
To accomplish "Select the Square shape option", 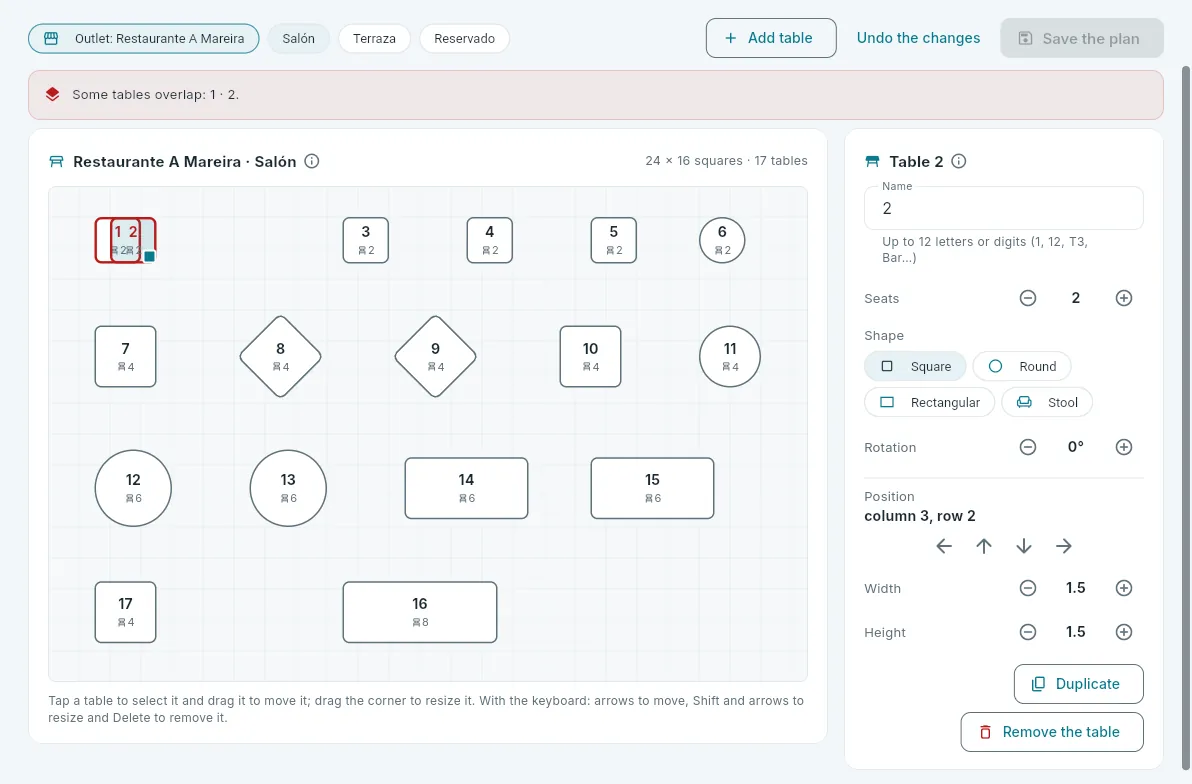I will pyautogui.click(x=915, y=367).
